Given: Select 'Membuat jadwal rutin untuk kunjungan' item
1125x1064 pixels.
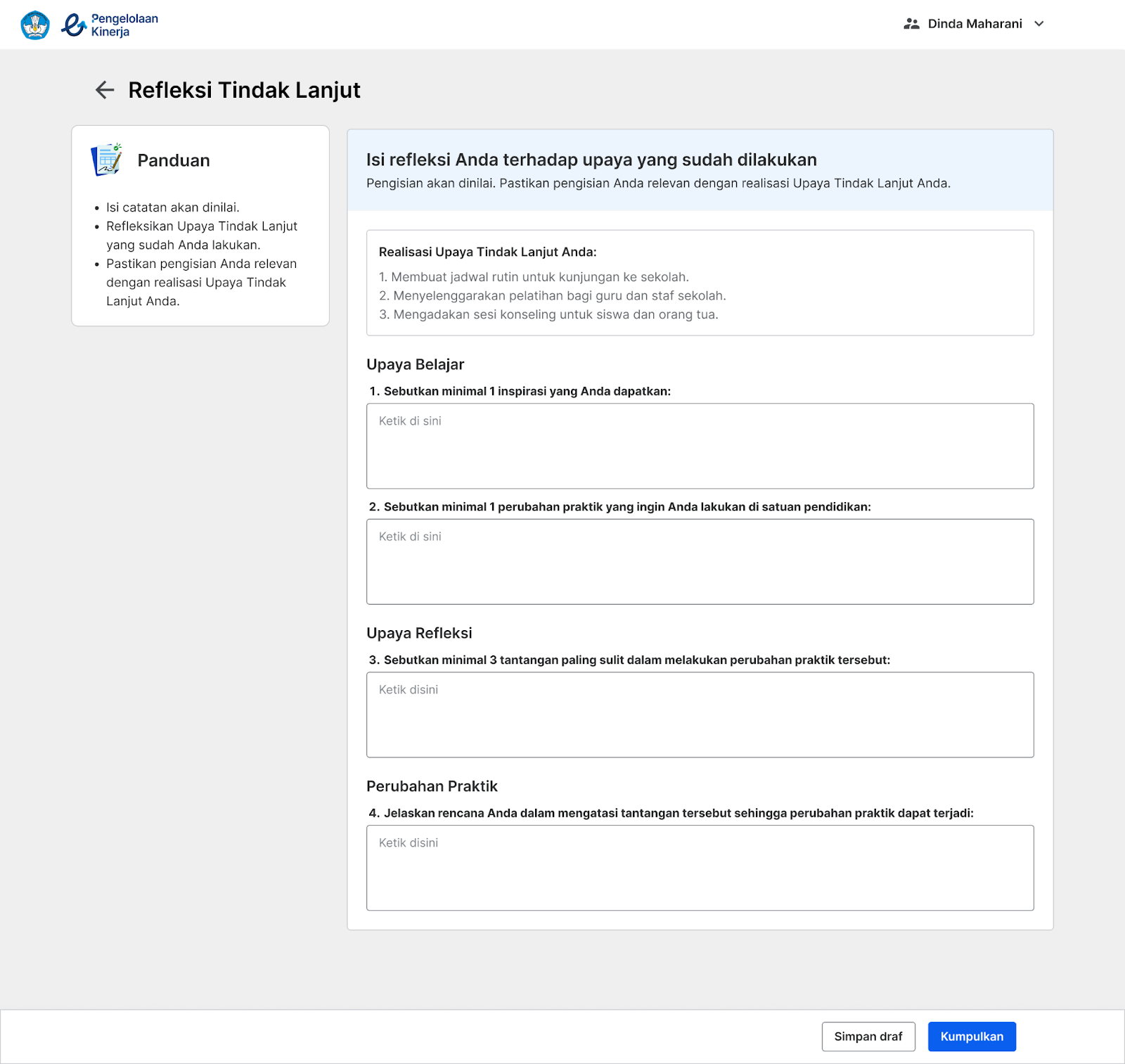Looking at the screenshot, I should 534,277.
